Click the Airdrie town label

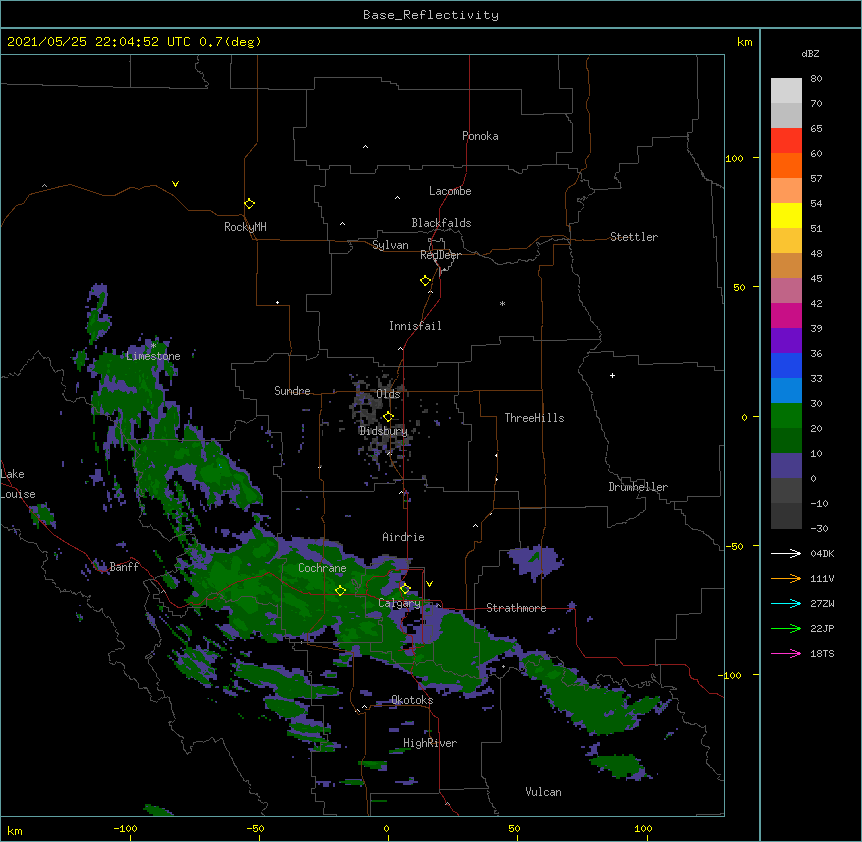click(404, 537)
